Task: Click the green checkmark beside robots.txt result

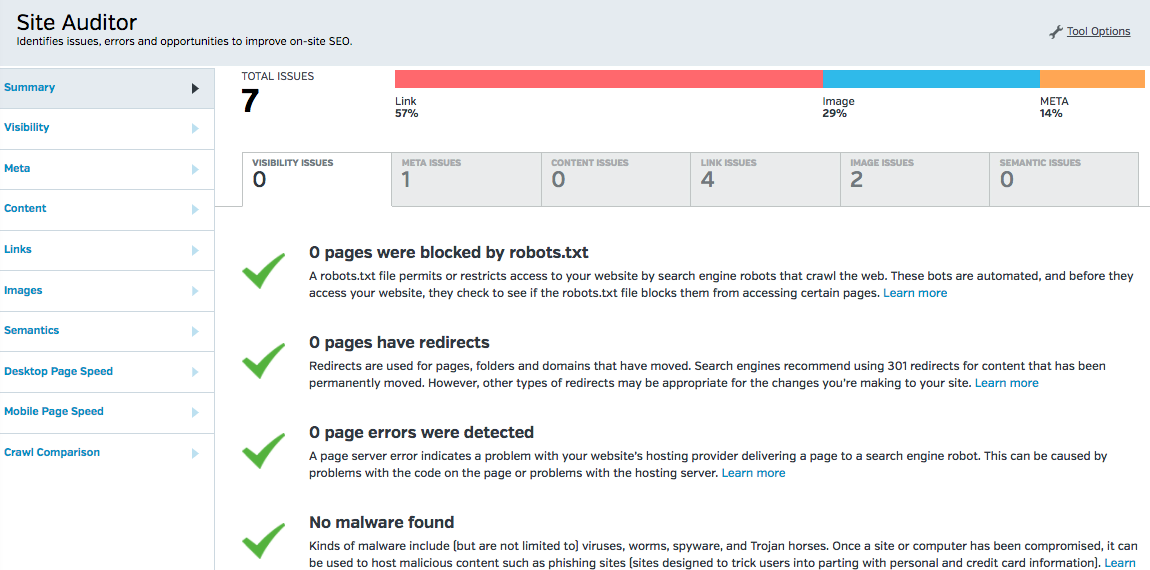Action: click(x=263, y=270)
